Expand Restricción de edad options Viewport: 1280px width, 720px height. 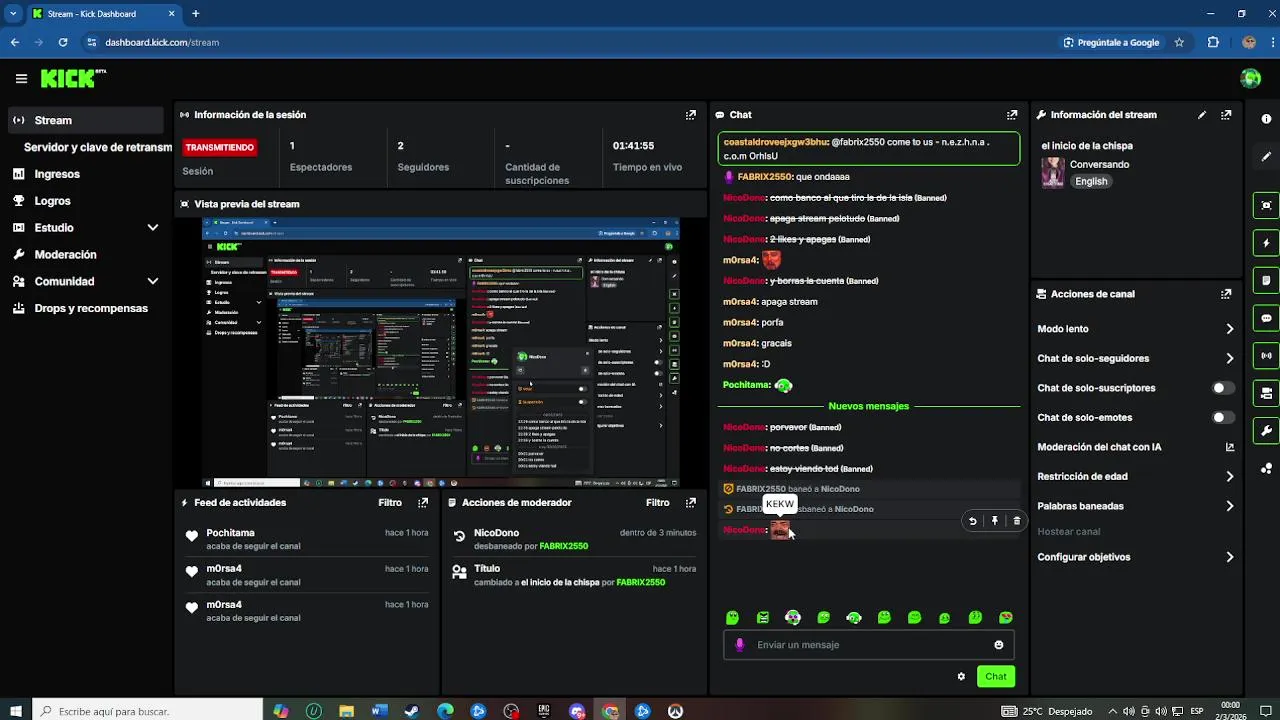point(1229,477)
